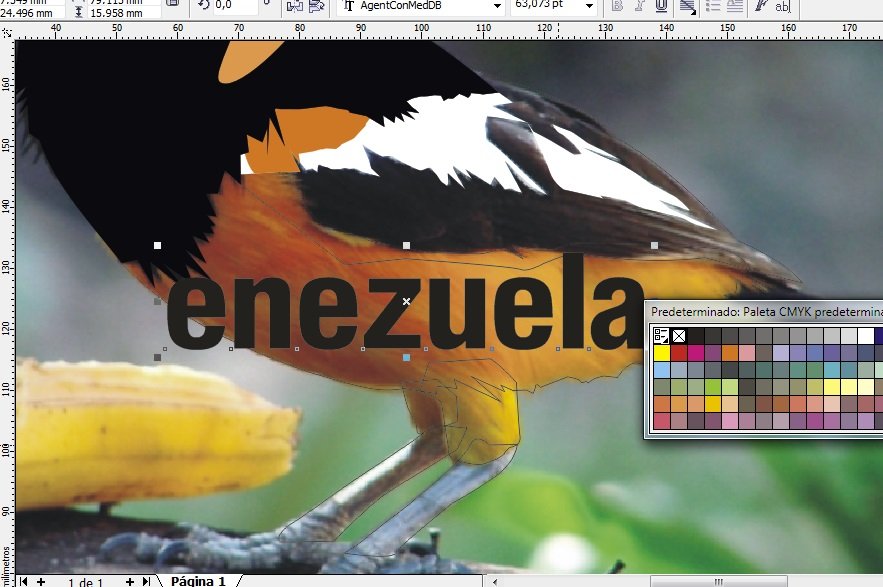Pick the black swatch next to no-color
This screenshot has width=883, height=587.
696,336
